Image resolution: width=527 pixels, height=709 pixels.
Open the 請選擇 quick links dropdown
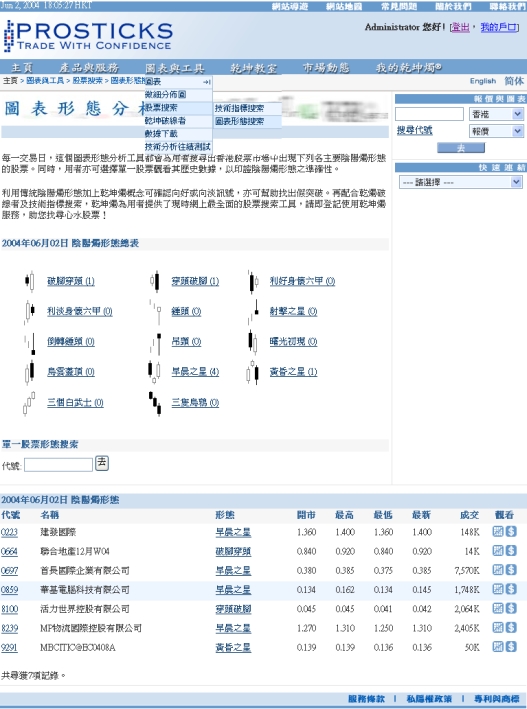point(461,182)
